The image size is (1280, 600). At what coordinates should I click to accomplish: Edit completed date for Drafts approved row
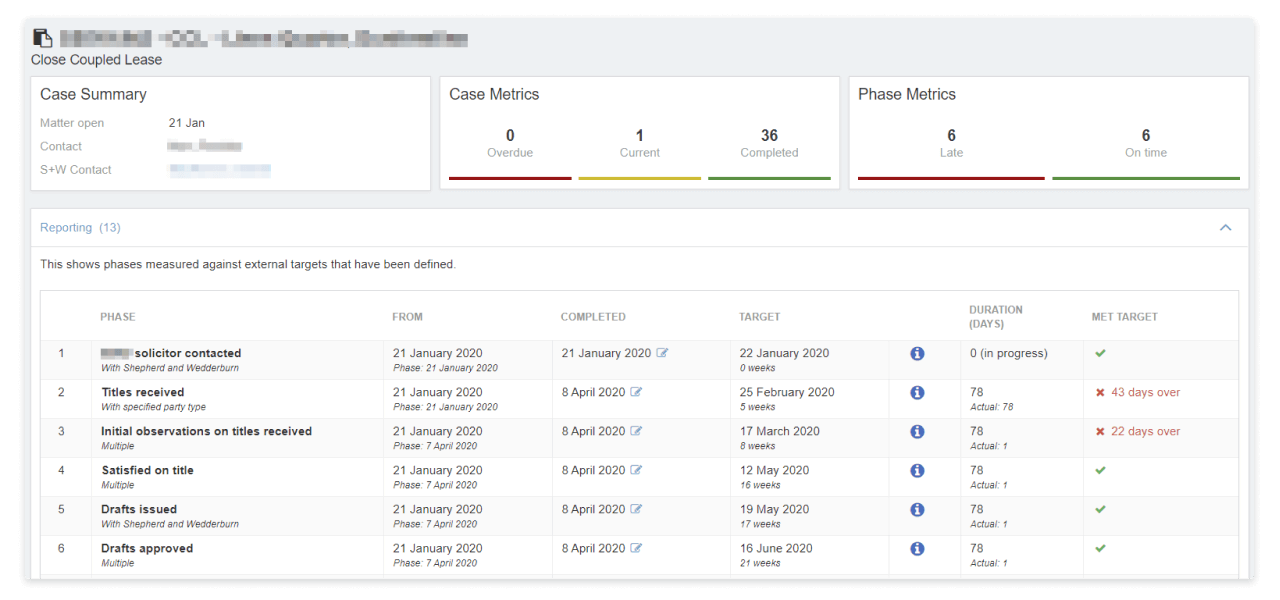[636, 549]
